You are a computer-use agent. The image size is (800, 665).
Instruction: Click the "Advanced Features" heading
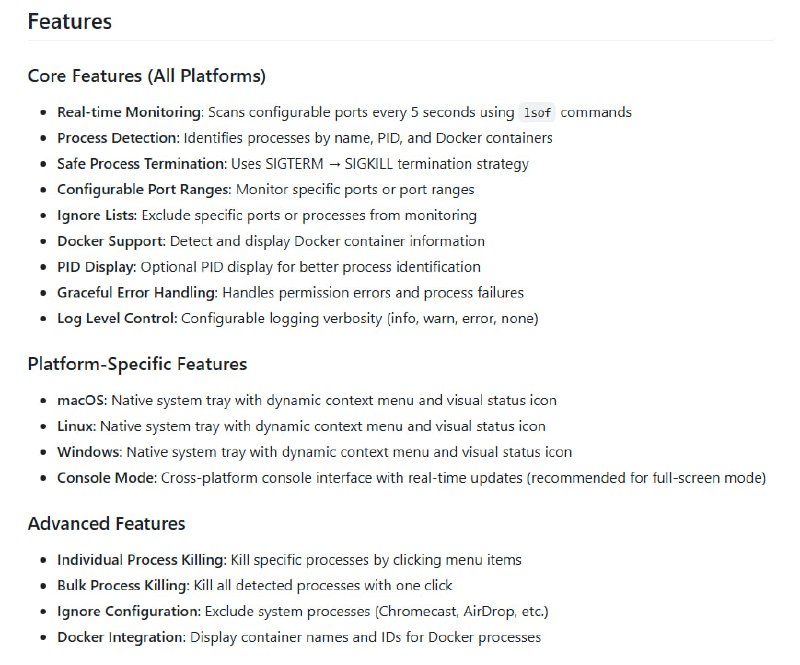click(106, 524)
